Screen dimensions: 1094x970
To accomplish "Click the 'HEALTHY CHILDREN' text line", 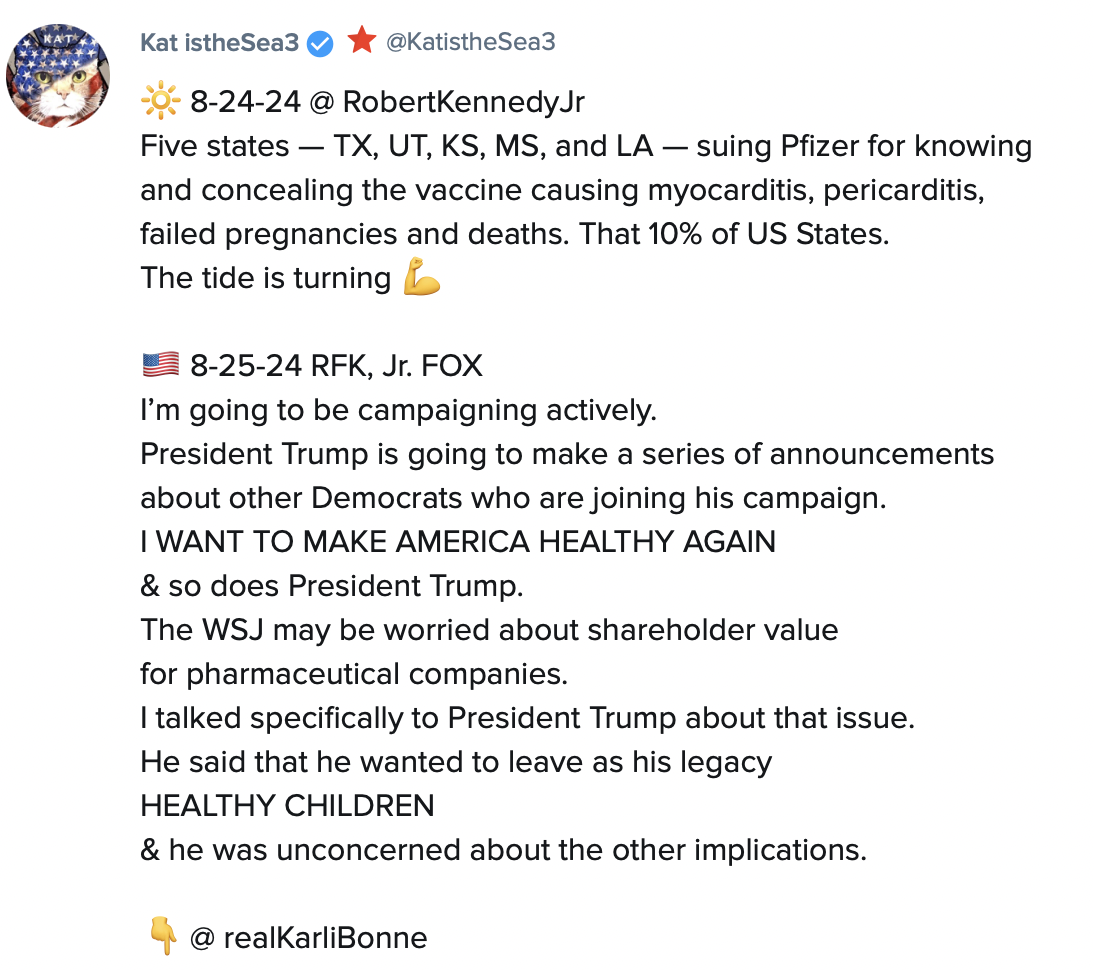I will 287,806.
